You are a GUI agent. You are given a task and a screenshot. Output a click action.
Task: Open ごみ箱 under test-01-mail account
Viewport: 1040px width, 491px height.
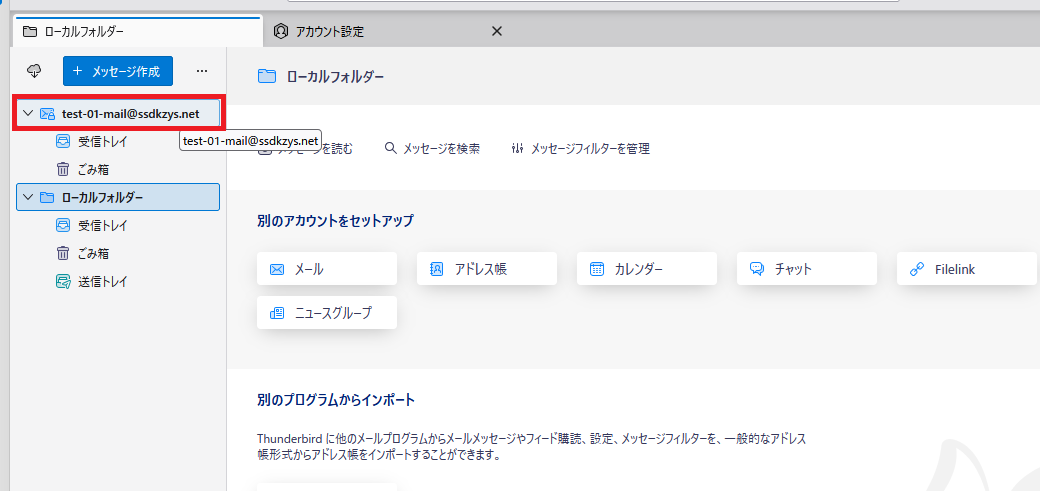[93, 170]
